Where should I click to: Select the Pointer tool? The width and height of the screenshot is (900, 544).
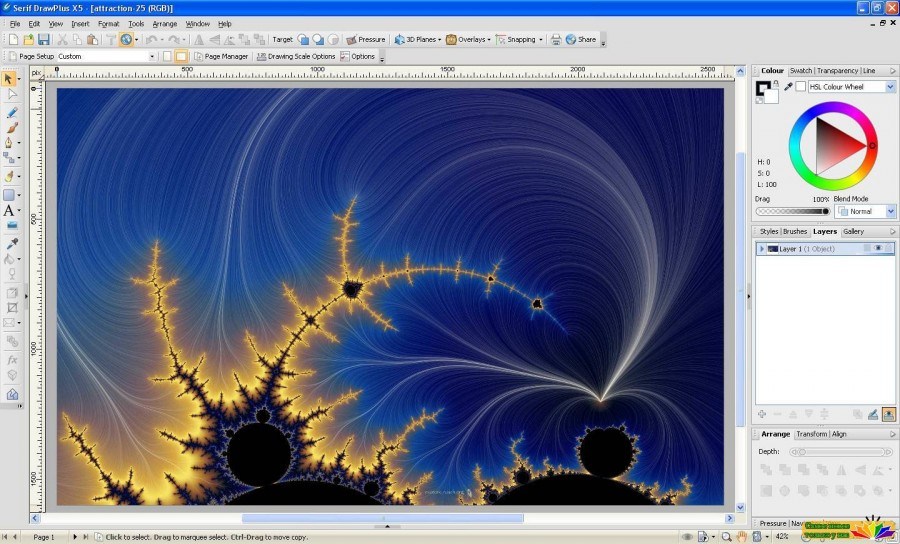9,78
